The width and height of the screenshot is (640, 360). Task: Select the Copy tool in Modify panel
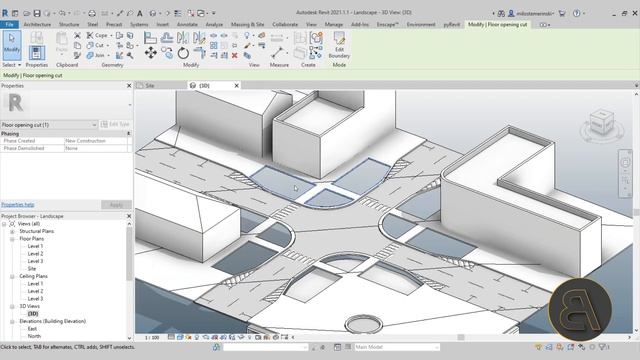[x=167, y=53]
